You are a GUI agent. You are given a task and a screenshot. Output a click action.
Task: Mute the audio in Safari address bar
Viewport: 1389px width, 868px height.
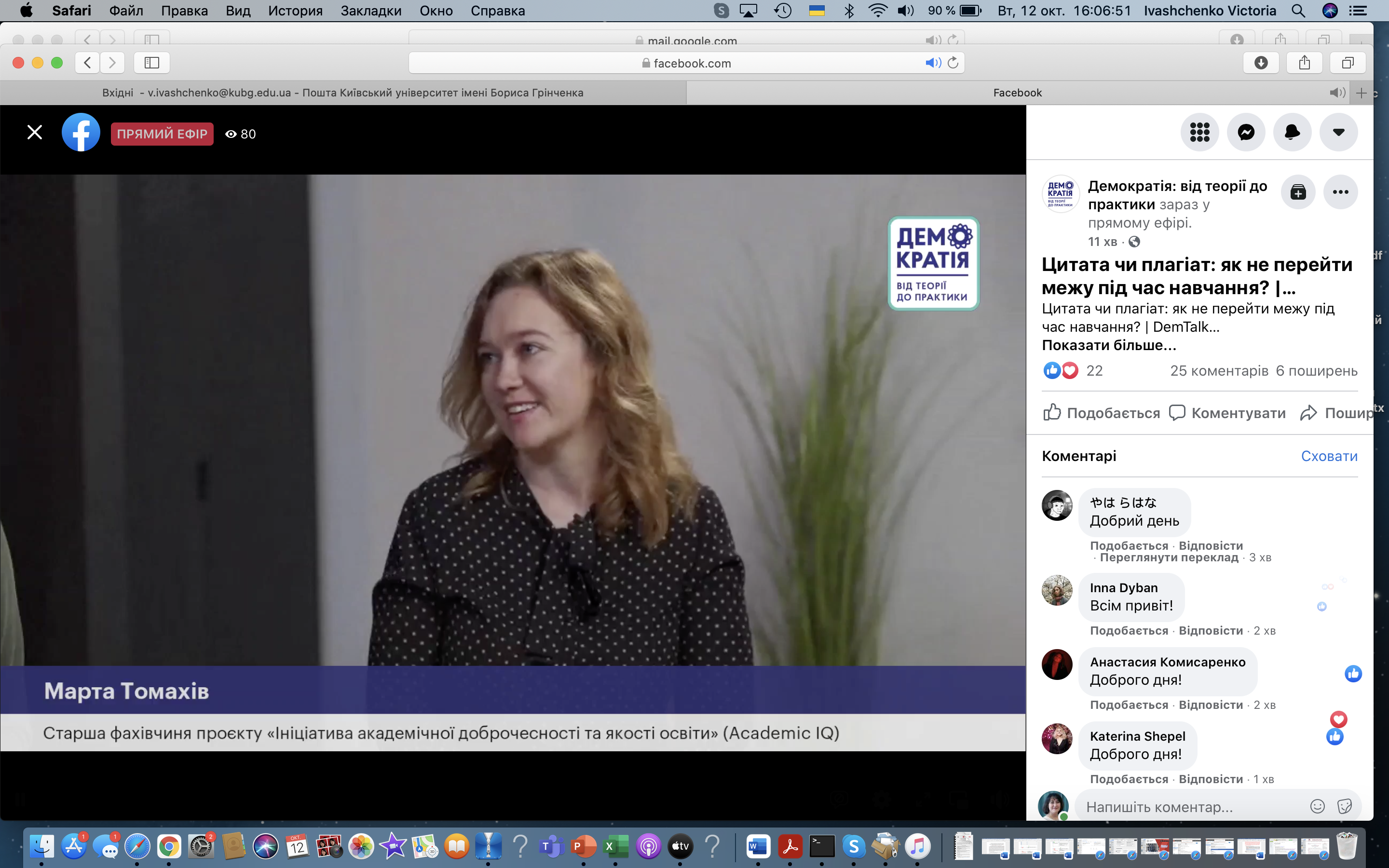(x=933, y=63)
